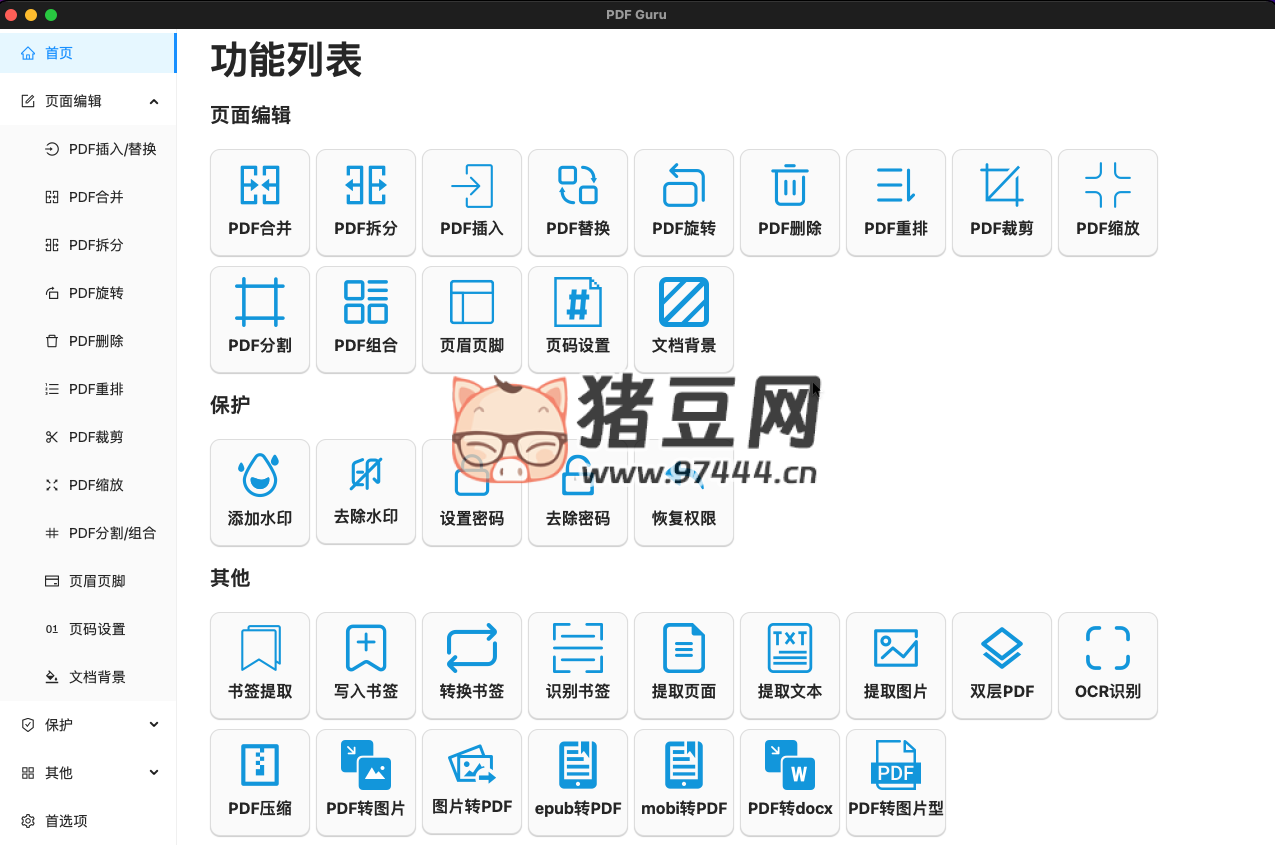
Task: Open the 双层PDF layers card
Action: 1002,665
